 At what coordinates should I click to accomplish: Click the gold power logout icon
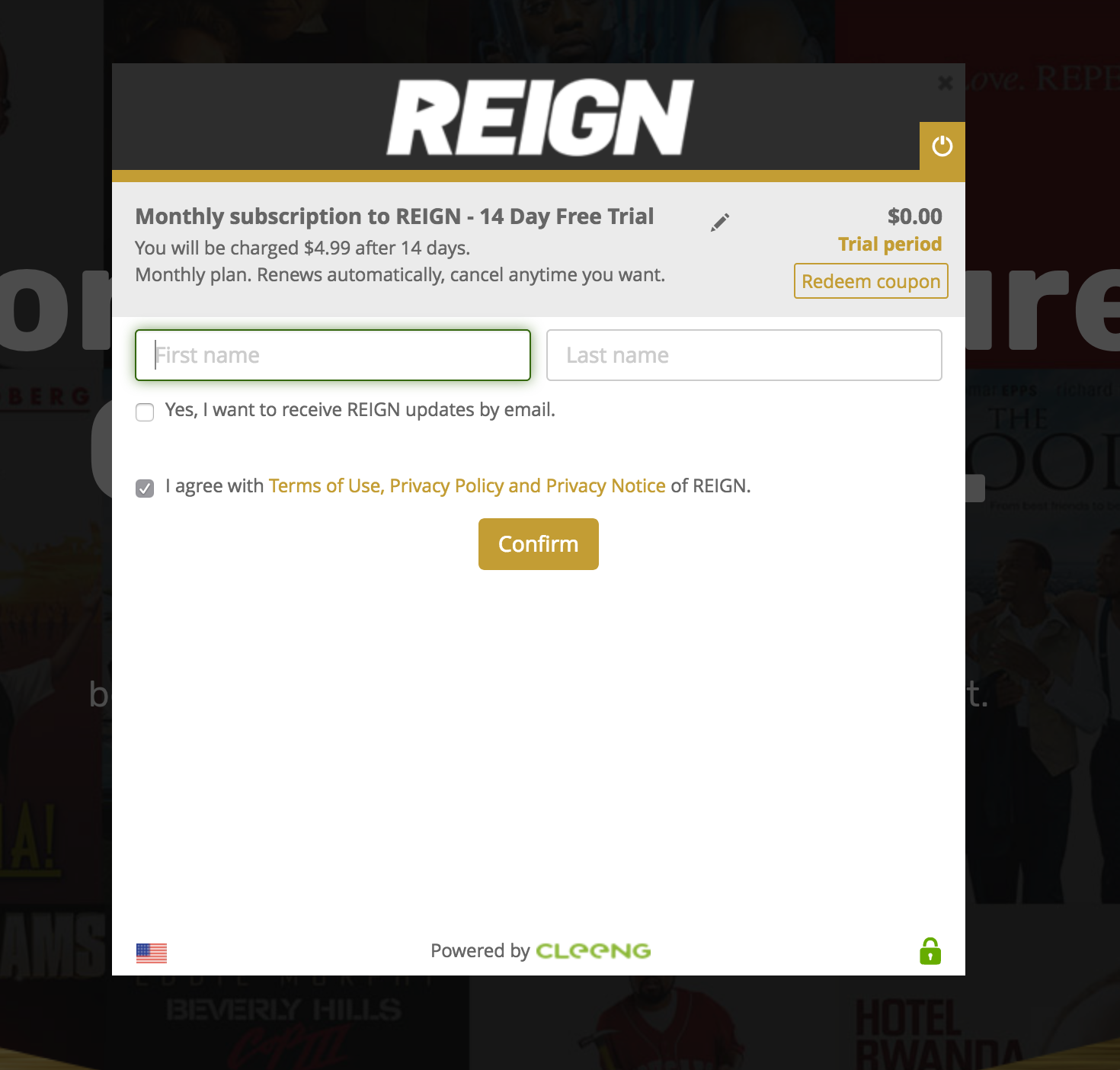pos(942,146)
